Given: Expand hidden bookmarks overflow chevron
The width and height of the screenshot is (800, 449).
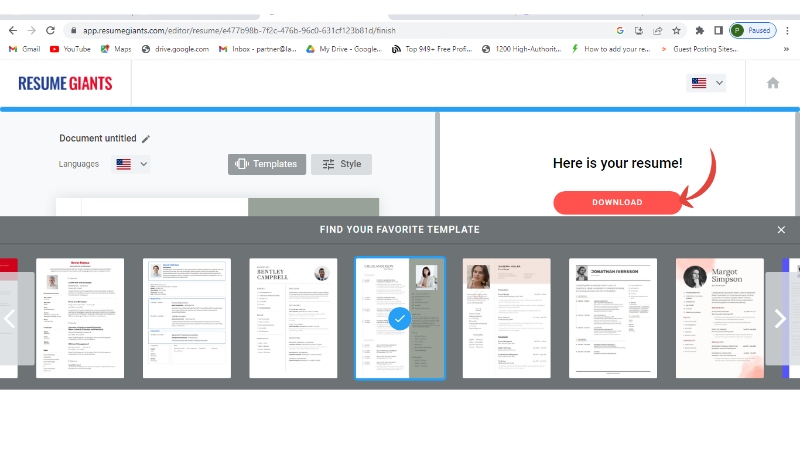Looking at the screenshot, I should click(x=787, y=48).
